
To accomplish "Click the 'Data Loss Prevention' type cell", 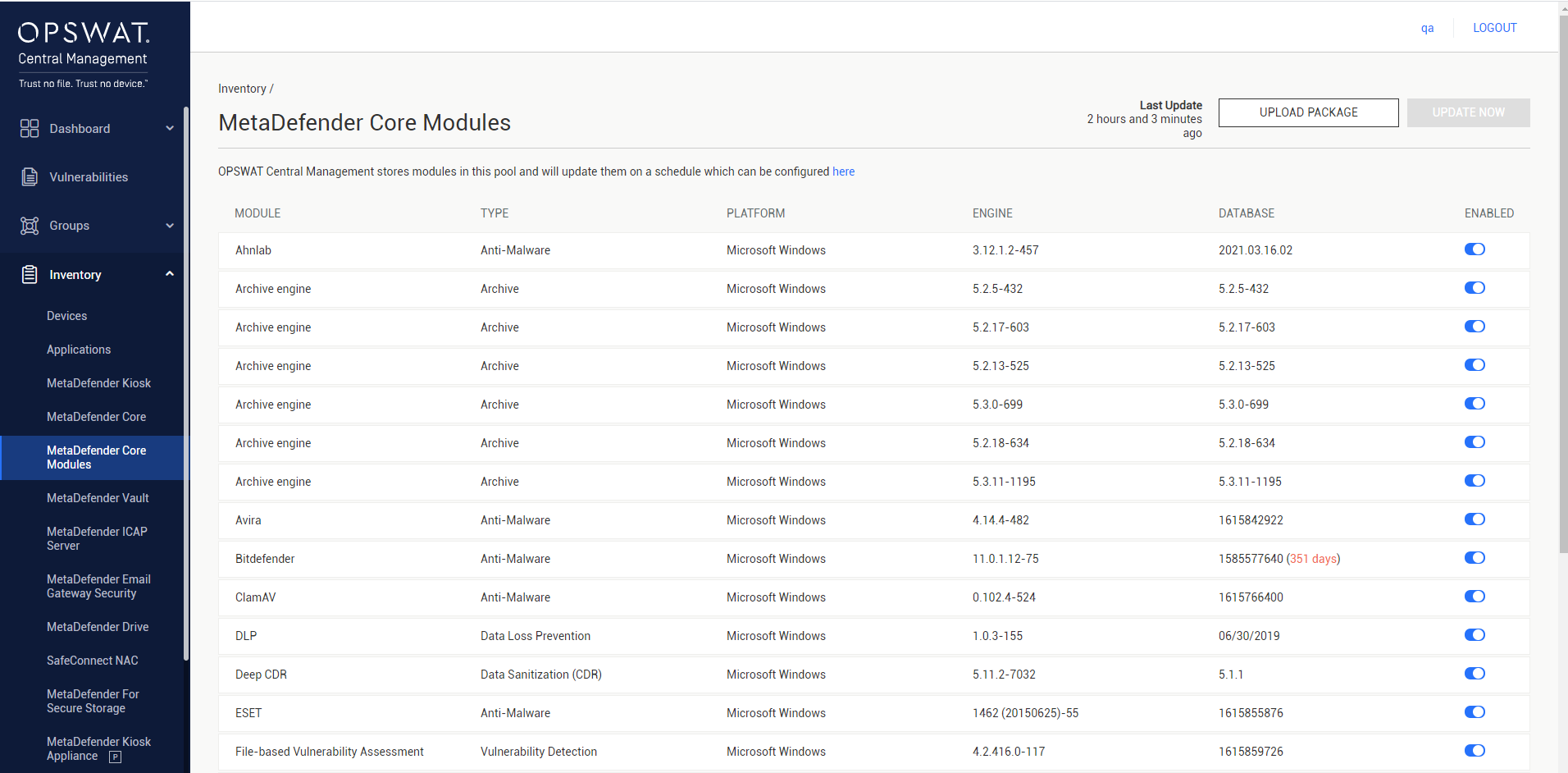I will pos(536,636).
